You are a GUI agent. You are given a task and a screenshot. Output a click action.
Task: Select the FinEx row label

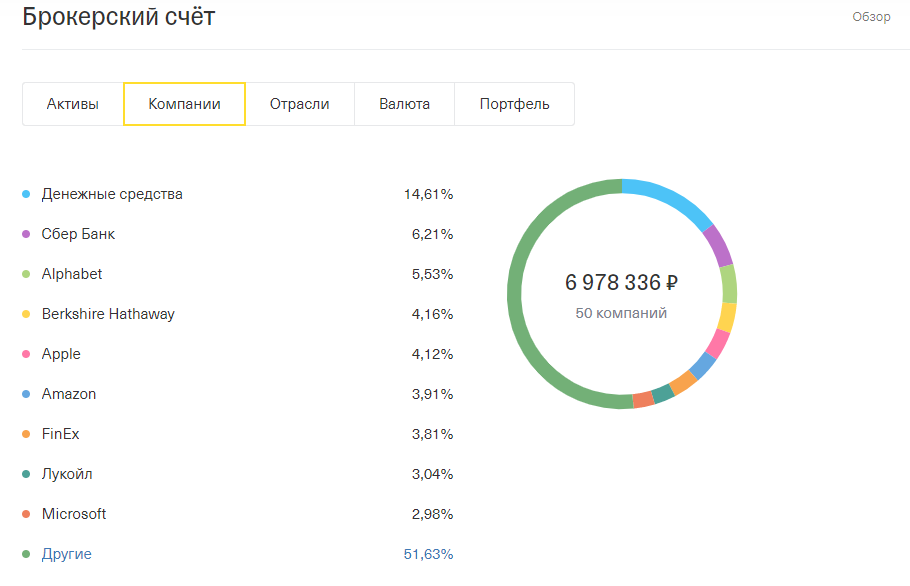[60, 434]
